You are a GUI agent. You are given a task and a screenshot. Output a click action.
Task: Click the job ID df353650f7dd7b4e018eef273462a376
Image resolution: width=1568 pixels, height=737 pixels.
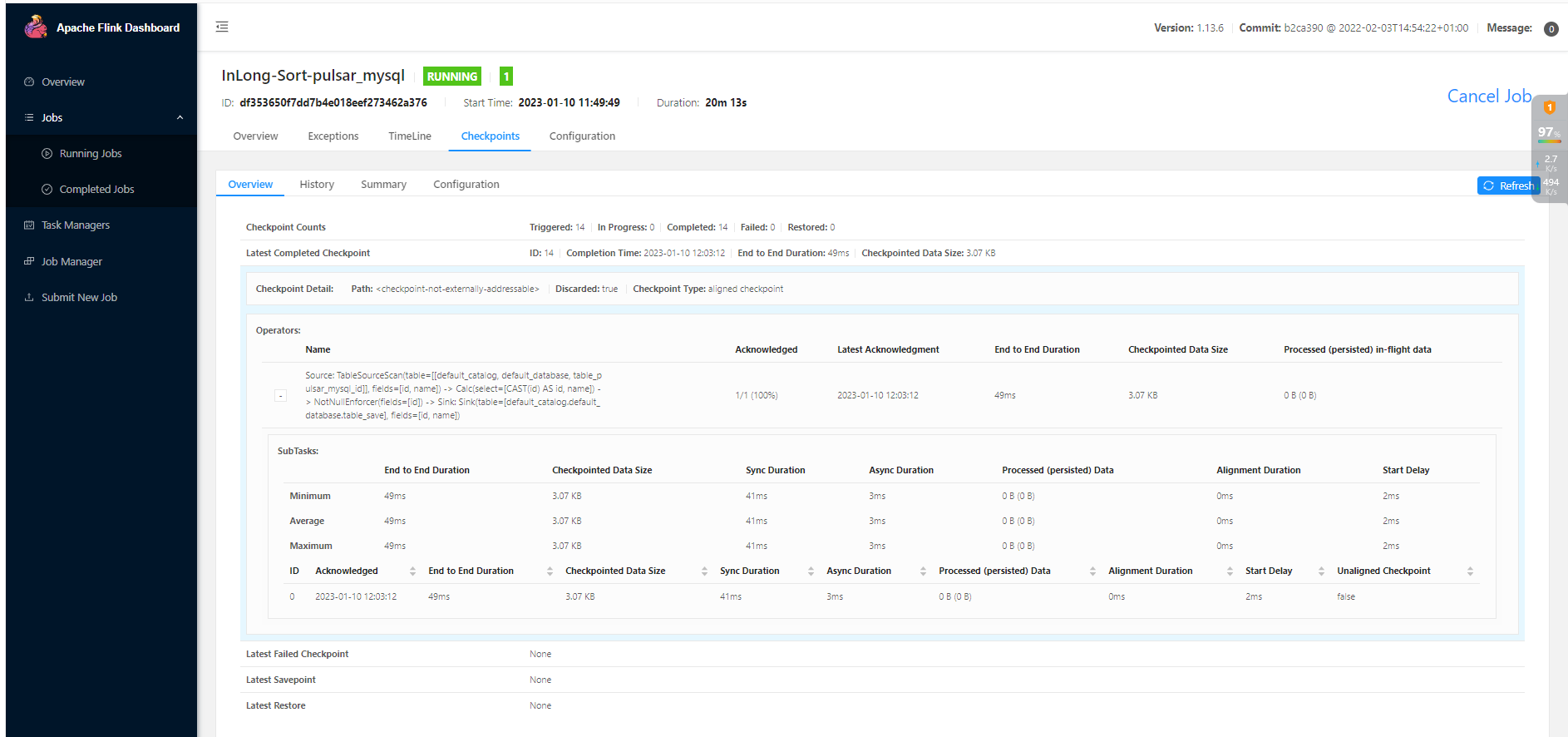click(333, 103)
